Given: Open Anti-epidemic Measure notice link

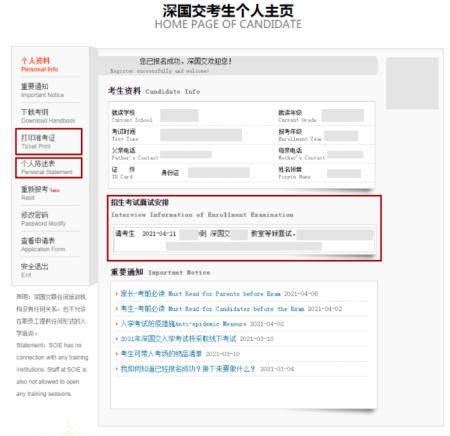Looking at the screenshot, I should (202, 324).
